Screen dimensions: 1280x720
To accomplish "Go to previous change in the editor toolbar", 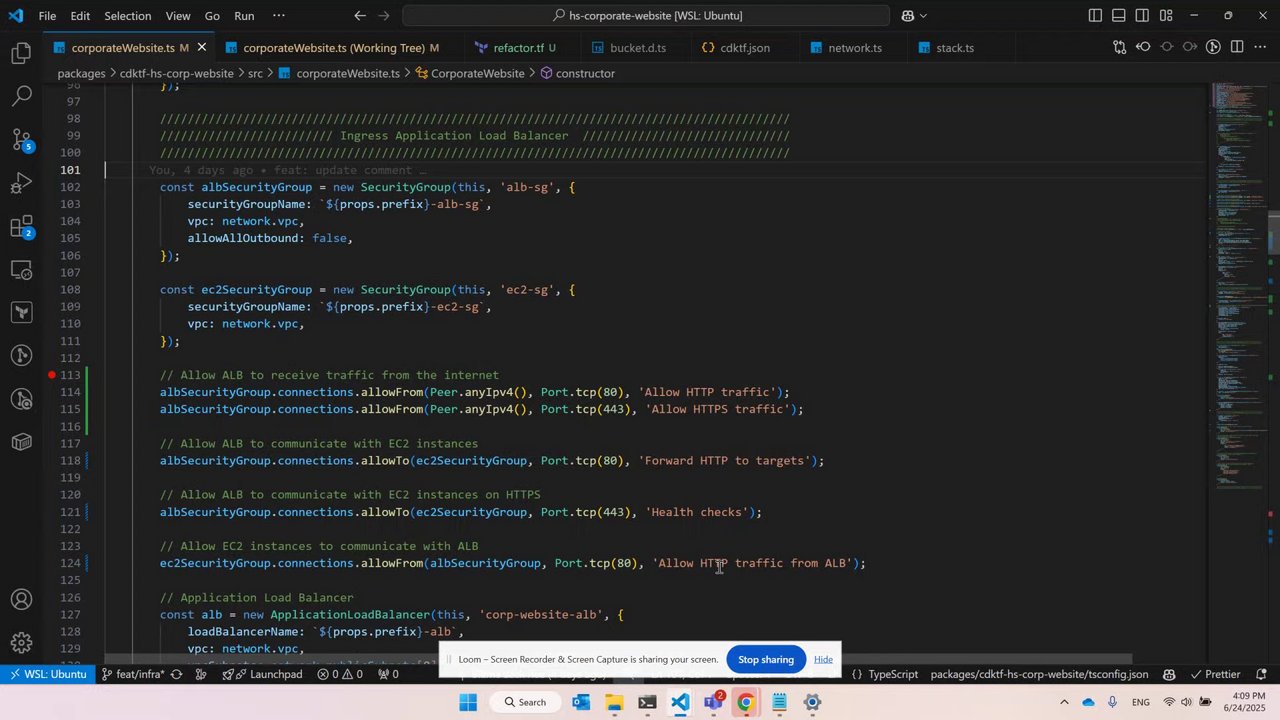I will (1143, 47).
